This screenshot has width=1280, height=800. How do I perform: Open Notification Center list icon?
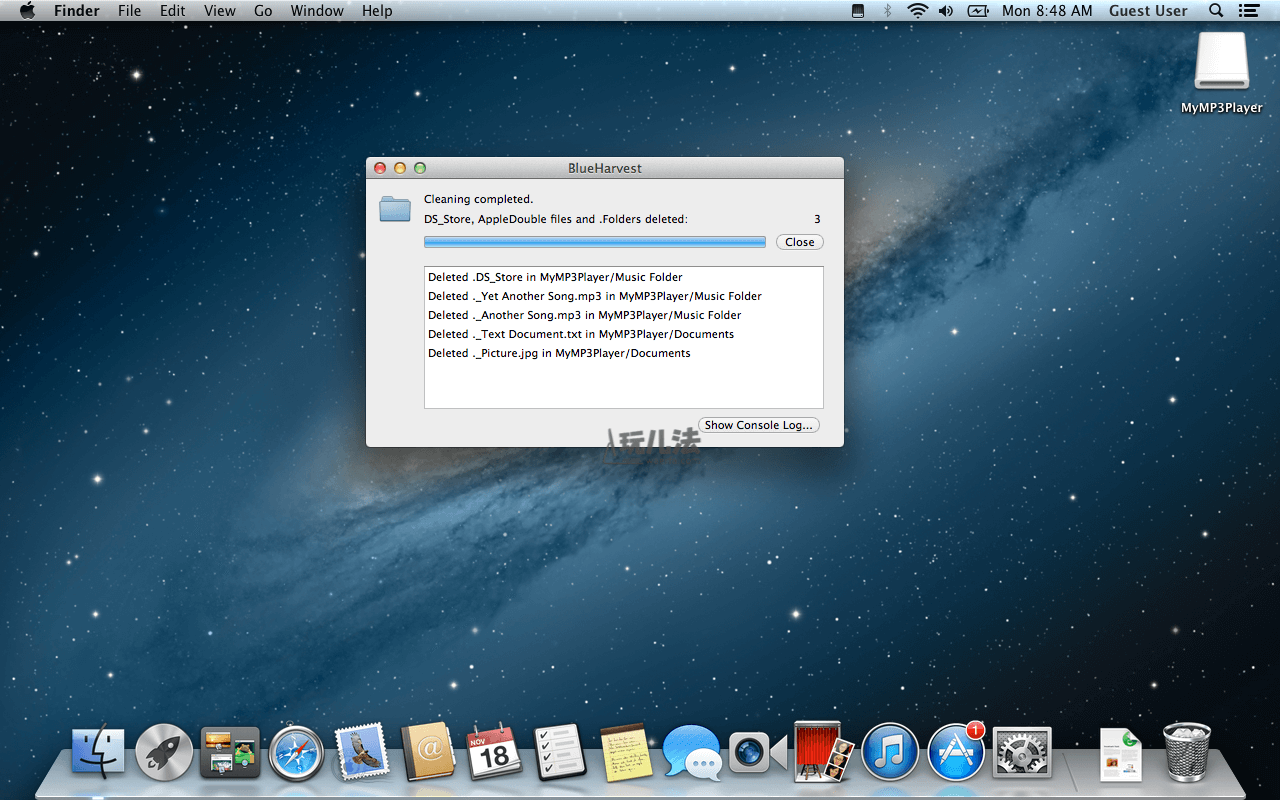1248,11
